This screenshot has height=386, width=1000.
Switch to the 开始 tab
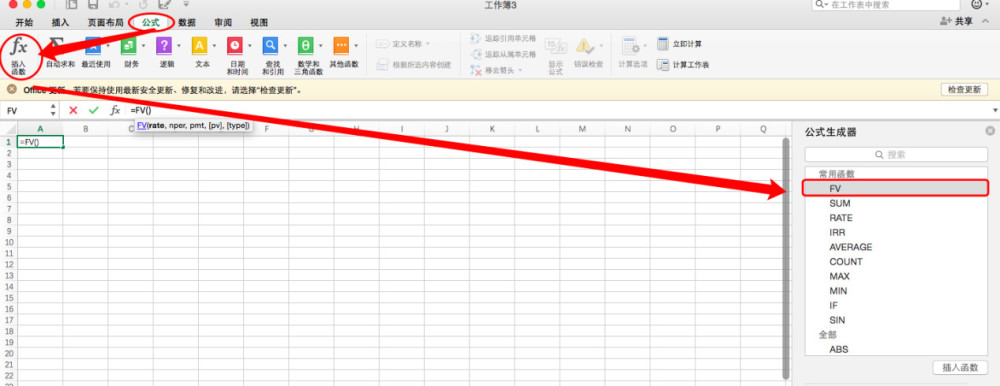coord(24,22)
